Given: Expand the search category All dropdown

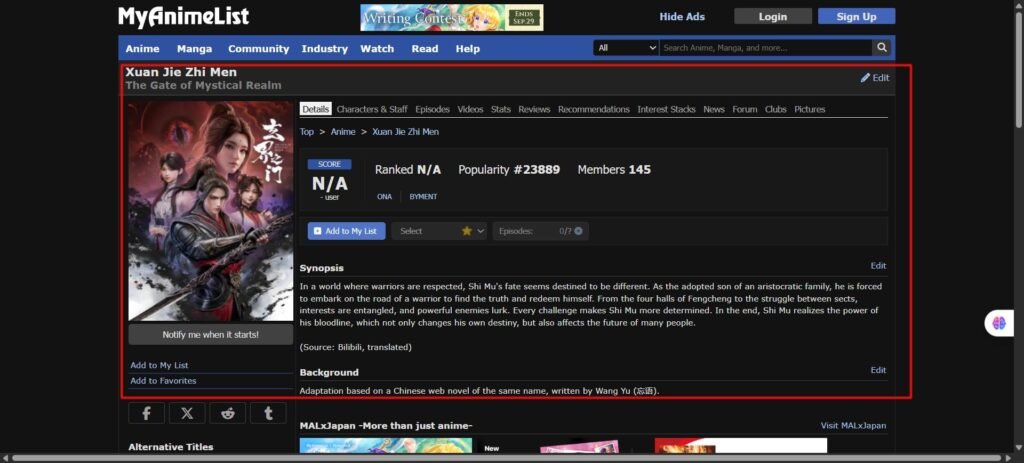Looking at the screenshot, I should [x=625, y=48].
